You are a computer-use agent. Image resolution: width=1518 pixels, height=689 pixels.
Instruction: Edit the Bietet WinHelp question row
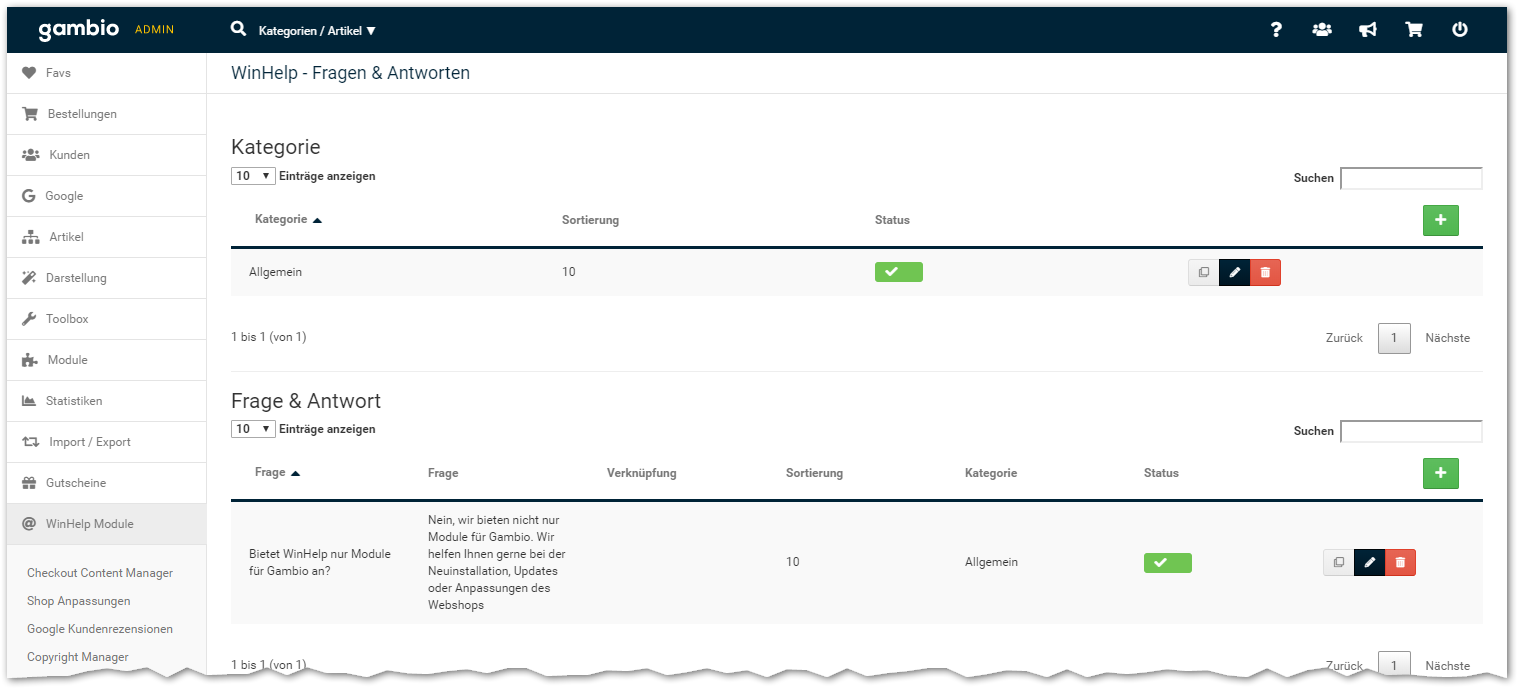coord(1369,562)
